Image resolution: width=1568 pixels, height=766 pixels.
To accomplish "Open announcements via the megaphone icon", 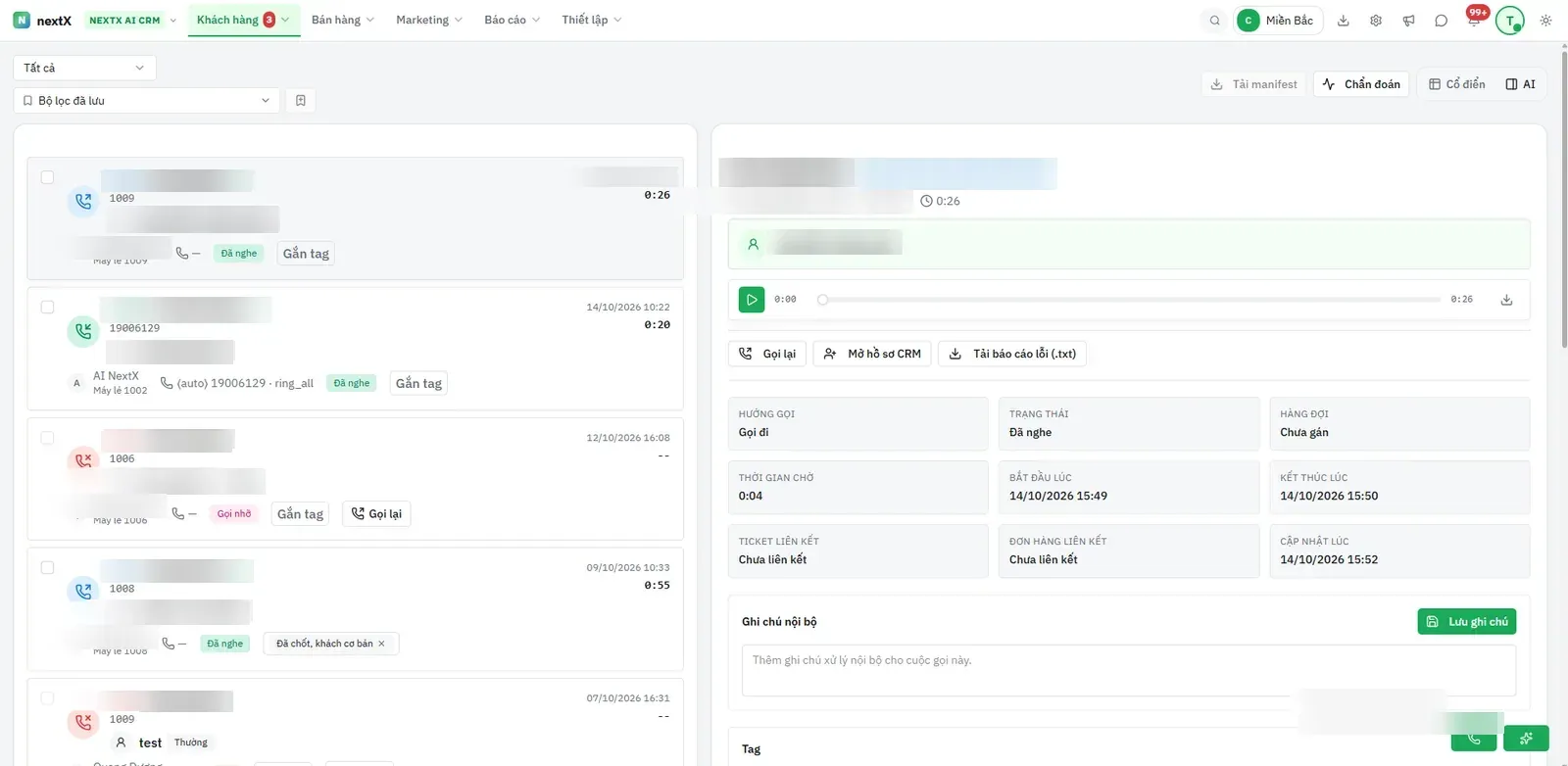I will click(x=1408, y=21).
